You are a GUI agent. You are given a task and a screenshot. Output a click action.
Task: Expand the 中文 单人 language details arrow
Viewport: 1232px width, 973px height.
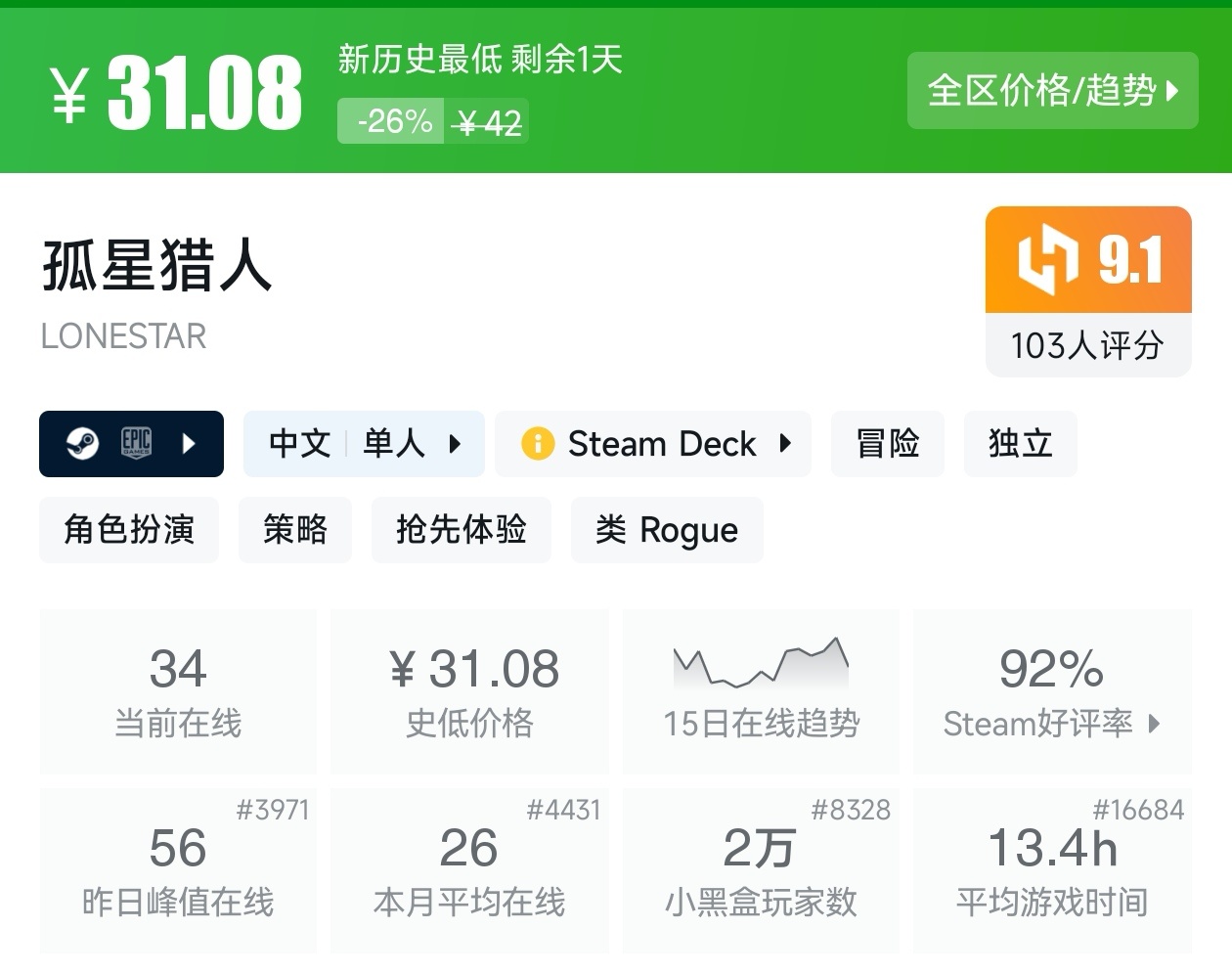[455, 444]
